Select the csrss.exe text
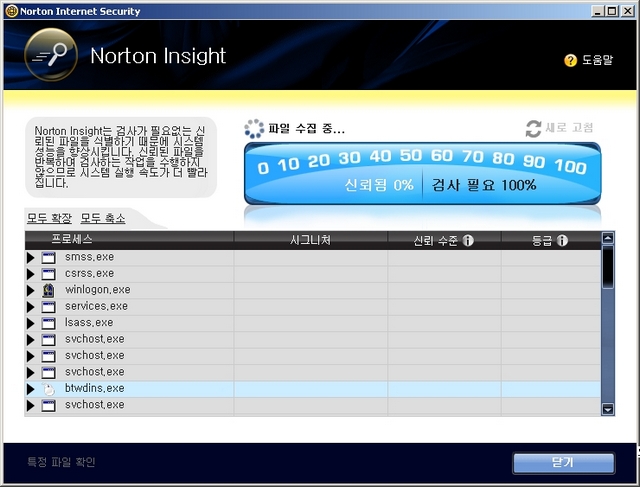640x487 pixels. click(x=89, y=274)
